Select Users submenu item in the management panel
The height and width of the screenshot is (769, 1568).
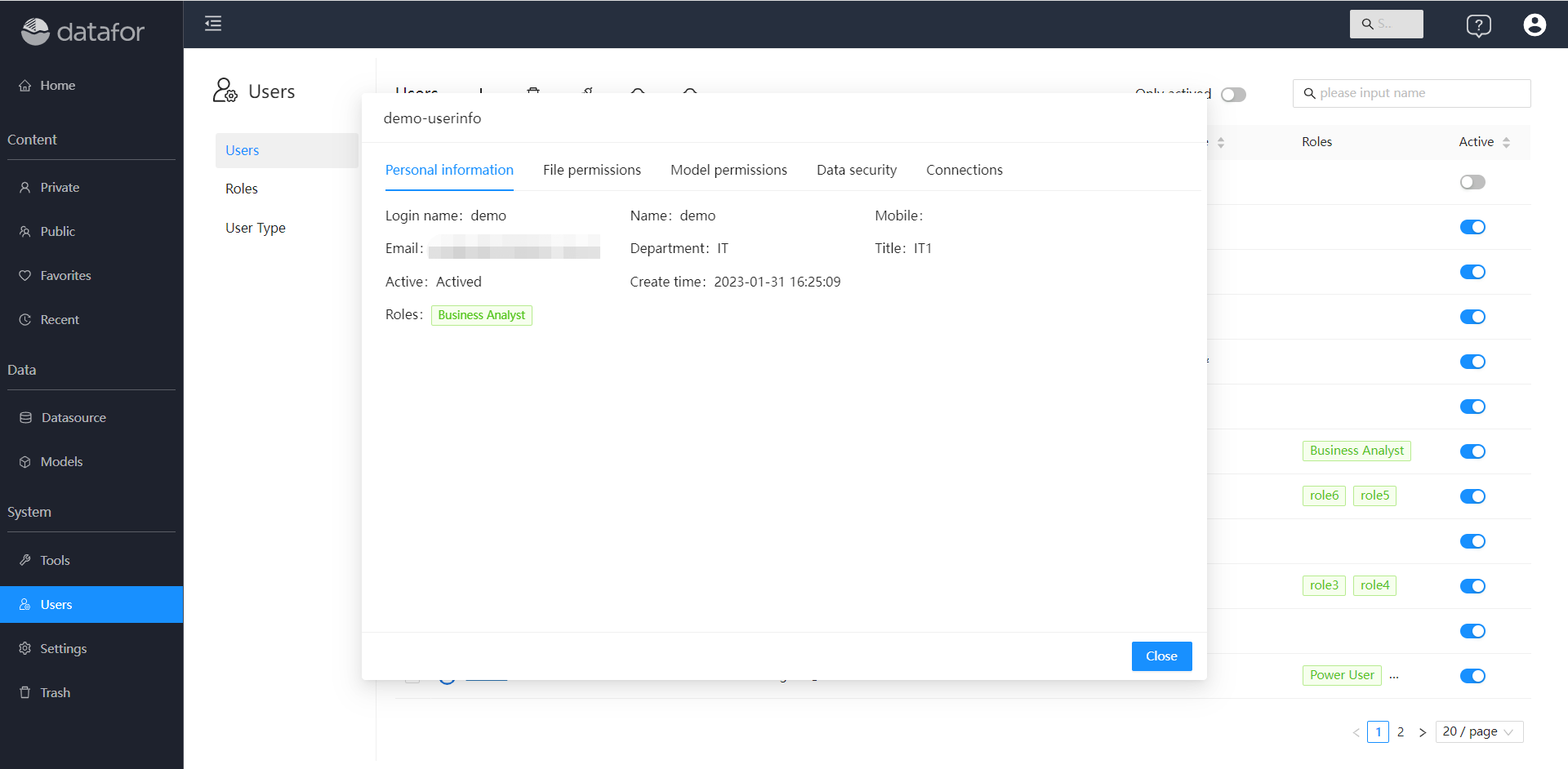click(x=287, y=150)
